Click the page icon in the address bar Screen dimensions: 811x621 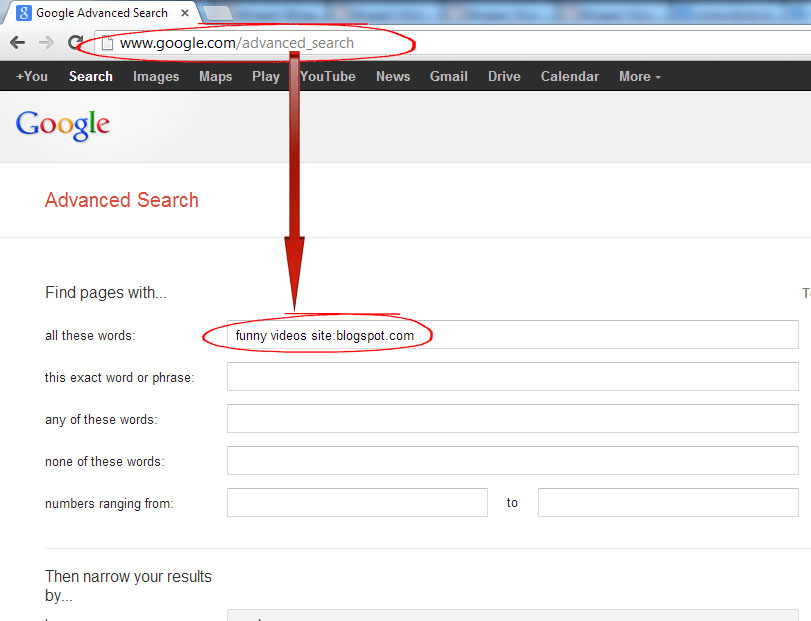tap(107, 43)
